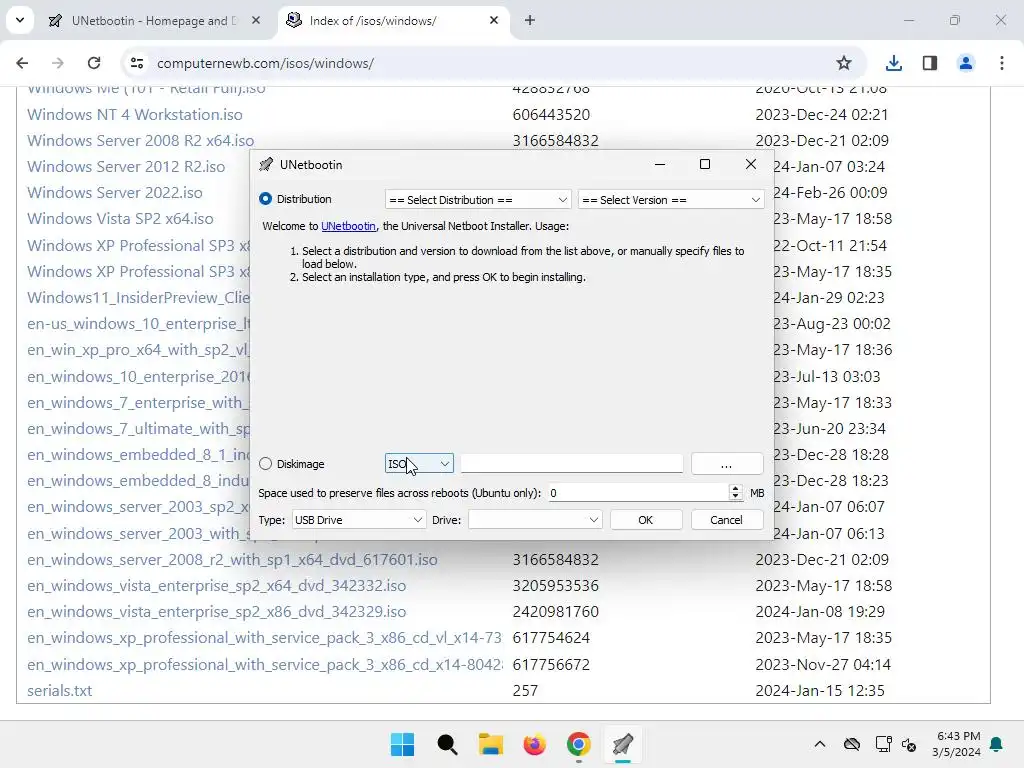
Task: Close the UNetbootin Homepage tab
Action: [256, 20]
